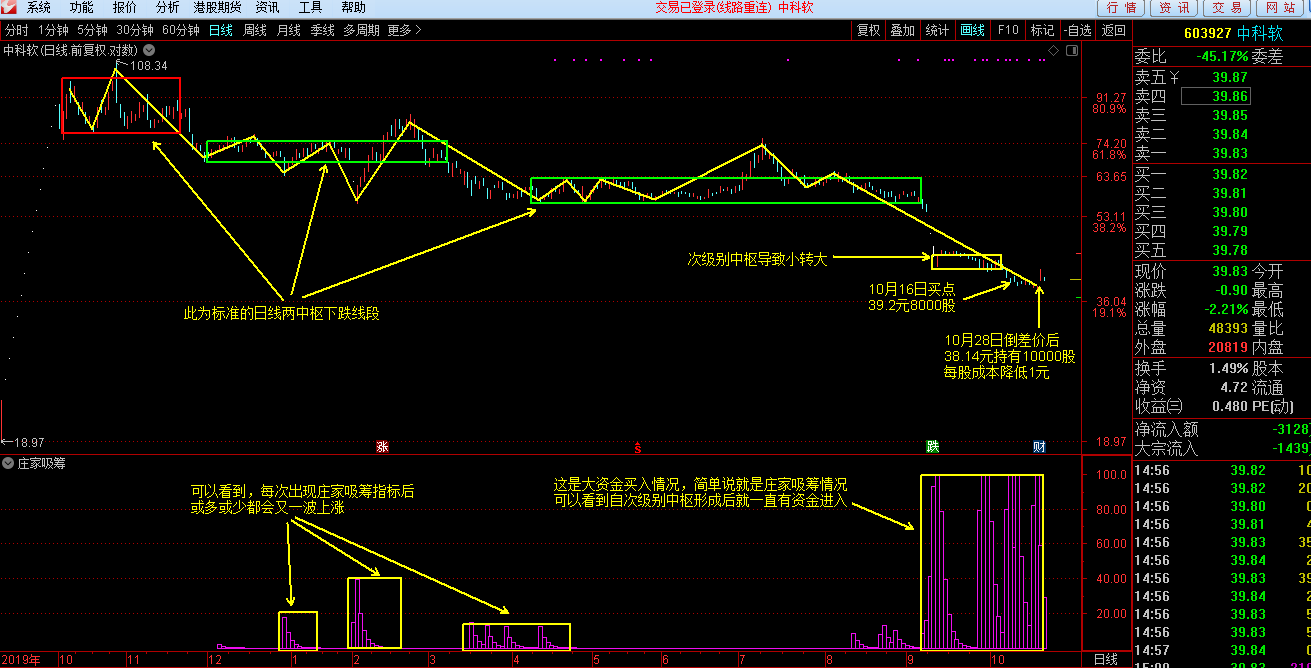Click the blue 财 event marker
This screenshot has height=668, width=1311.
[1039, 447]
